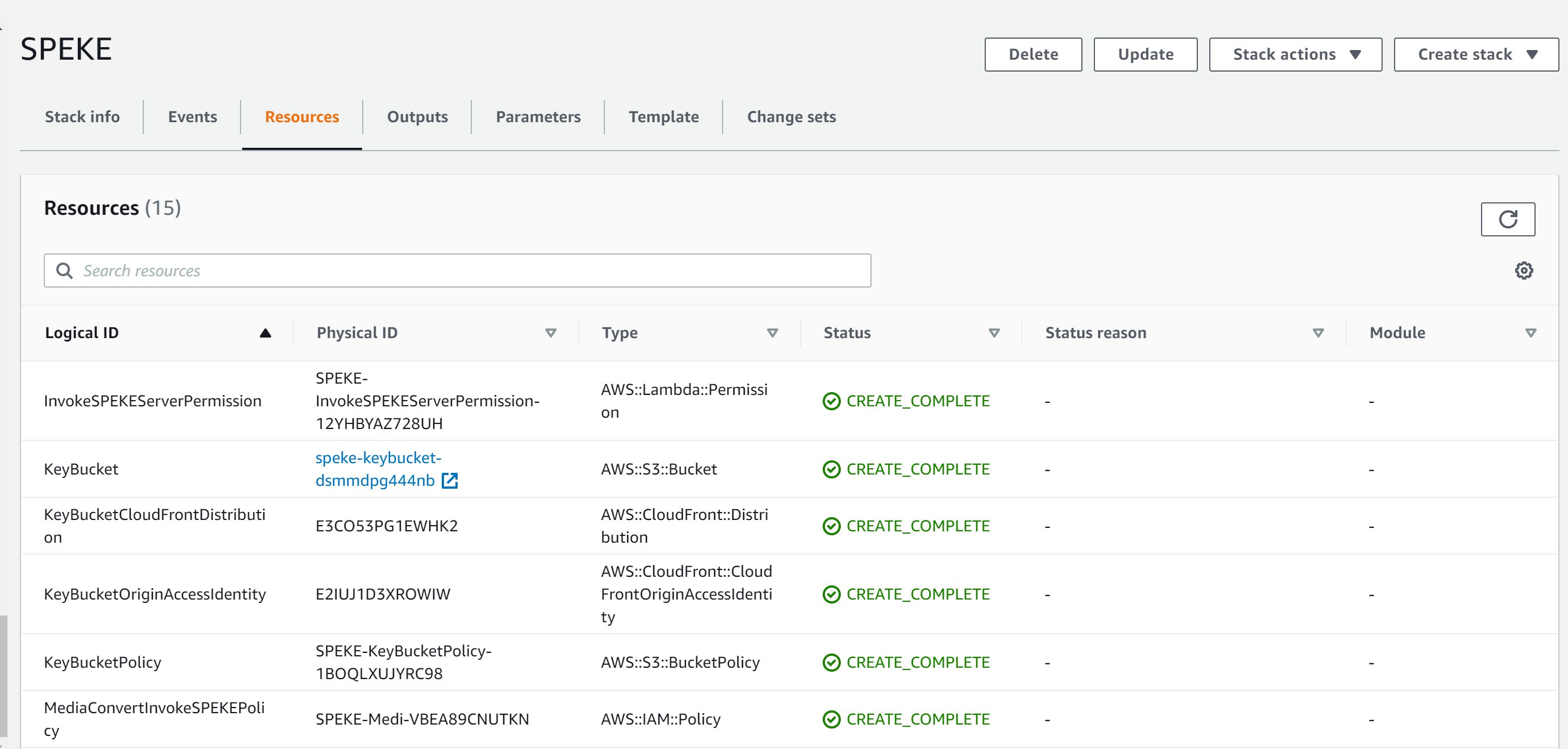Sort by Type column arrow
This screenshot has height=749, width=1568.
coord(772,333)
